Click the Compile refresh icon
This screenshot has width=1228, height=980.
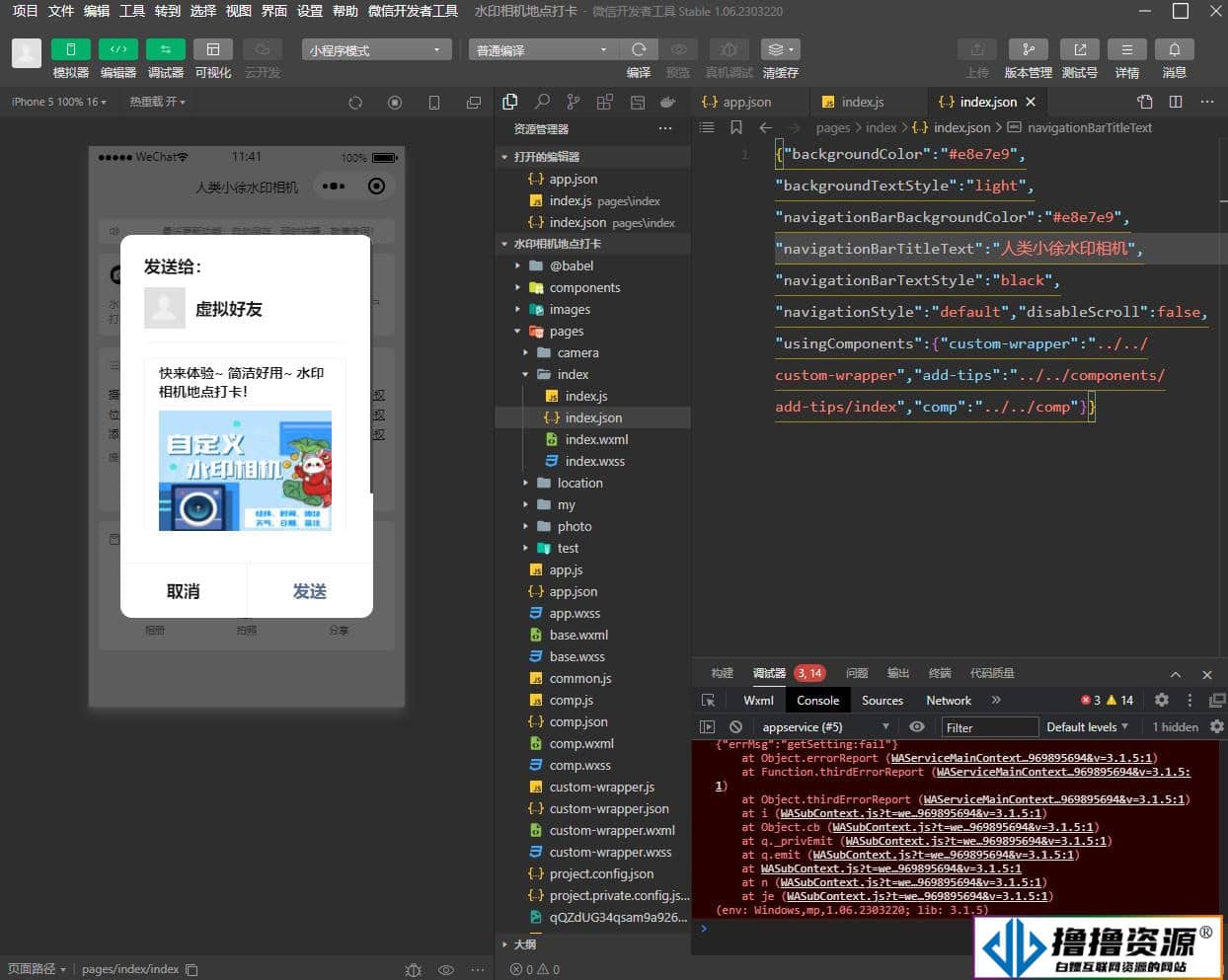tap(640, 49)
